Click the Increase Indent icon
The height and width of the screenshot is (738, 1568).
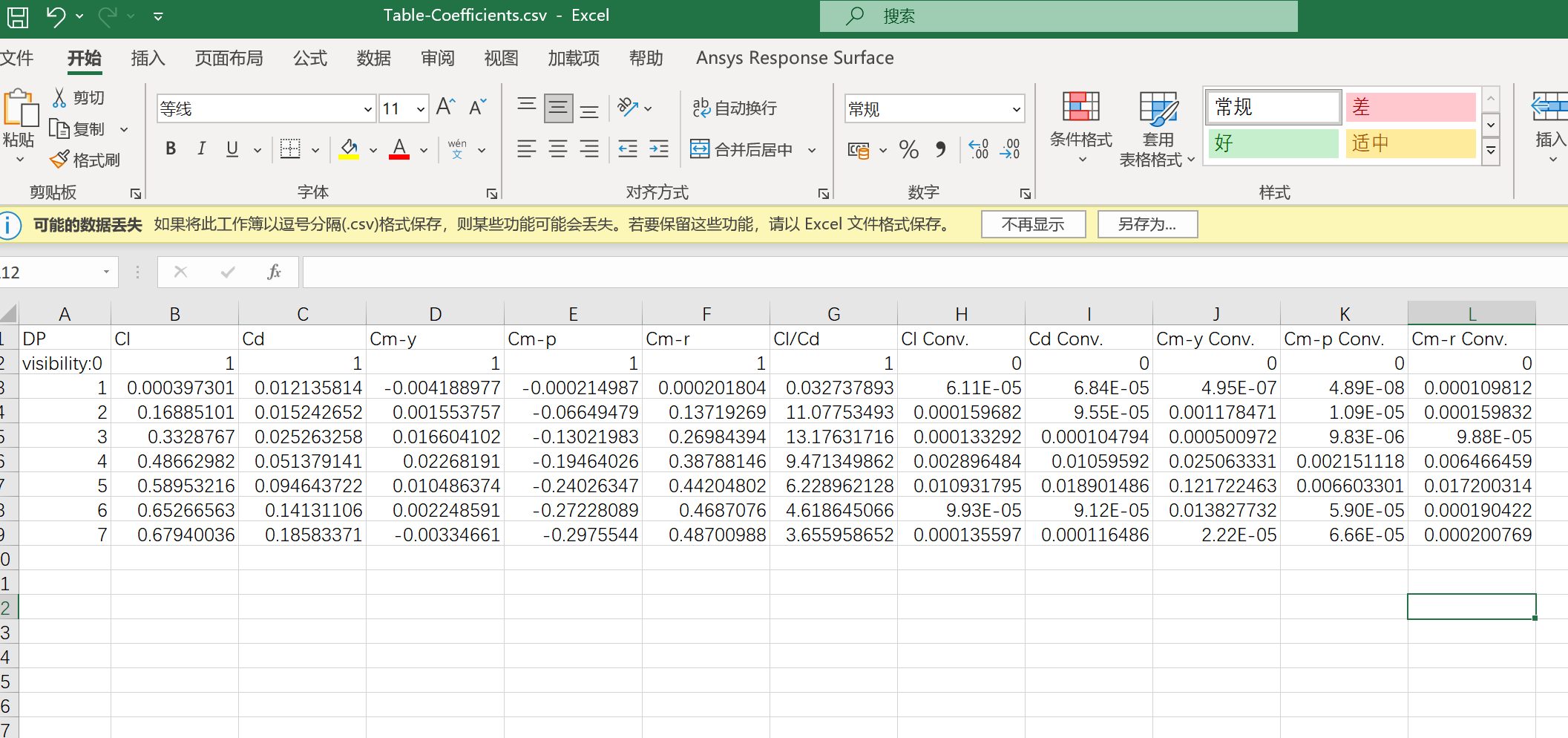[x=659, y=149]
